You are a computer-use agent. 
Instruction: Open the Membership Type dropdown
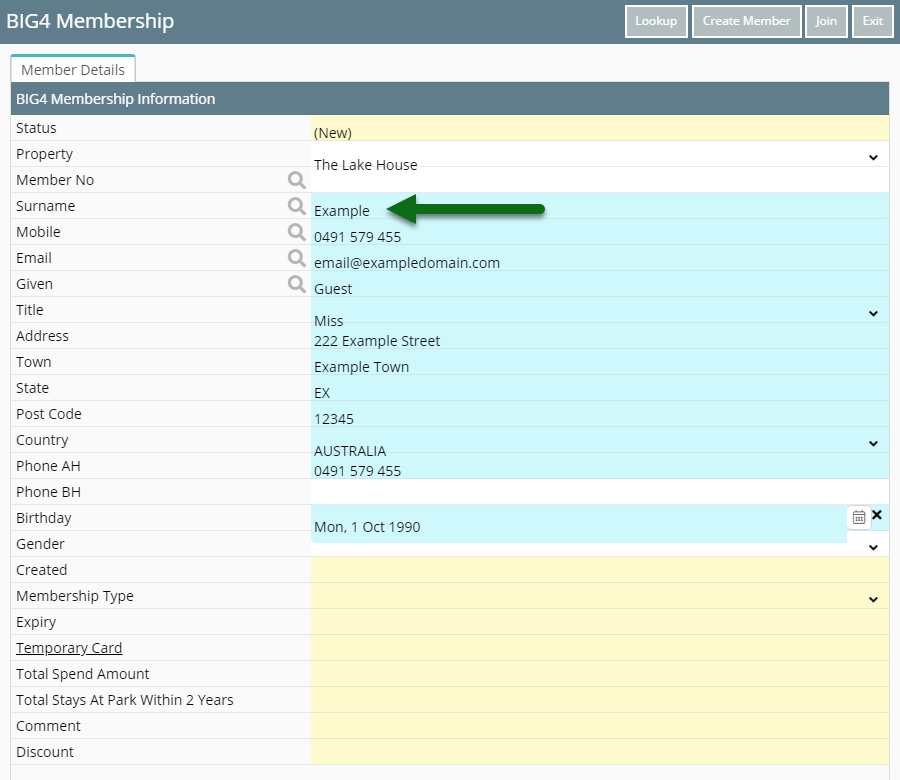point(873,600)
